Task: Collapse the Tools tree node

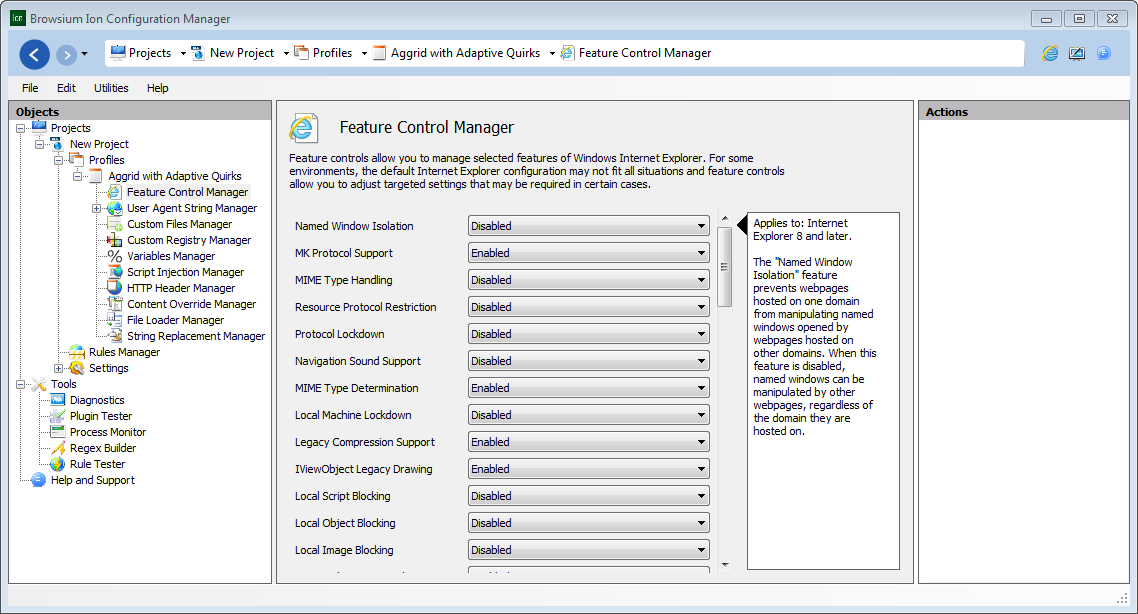Action: 20,384
